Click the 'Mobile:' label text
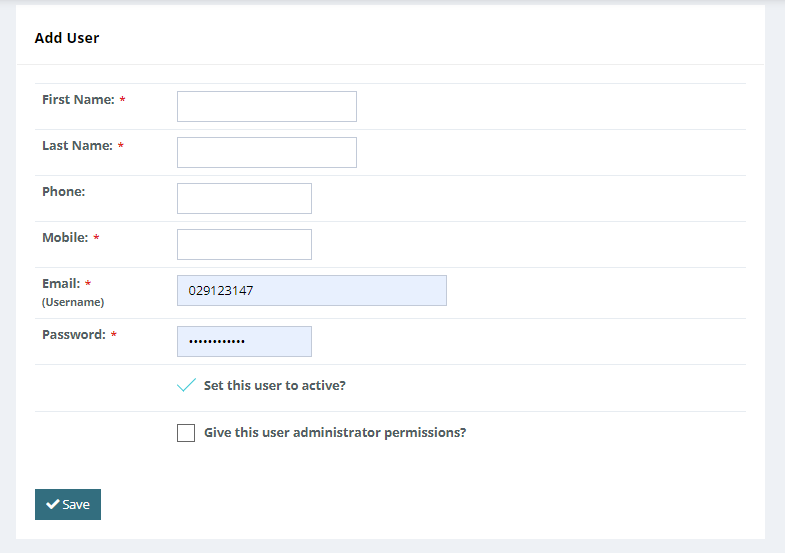785x553 pixels. pos(65,238)
